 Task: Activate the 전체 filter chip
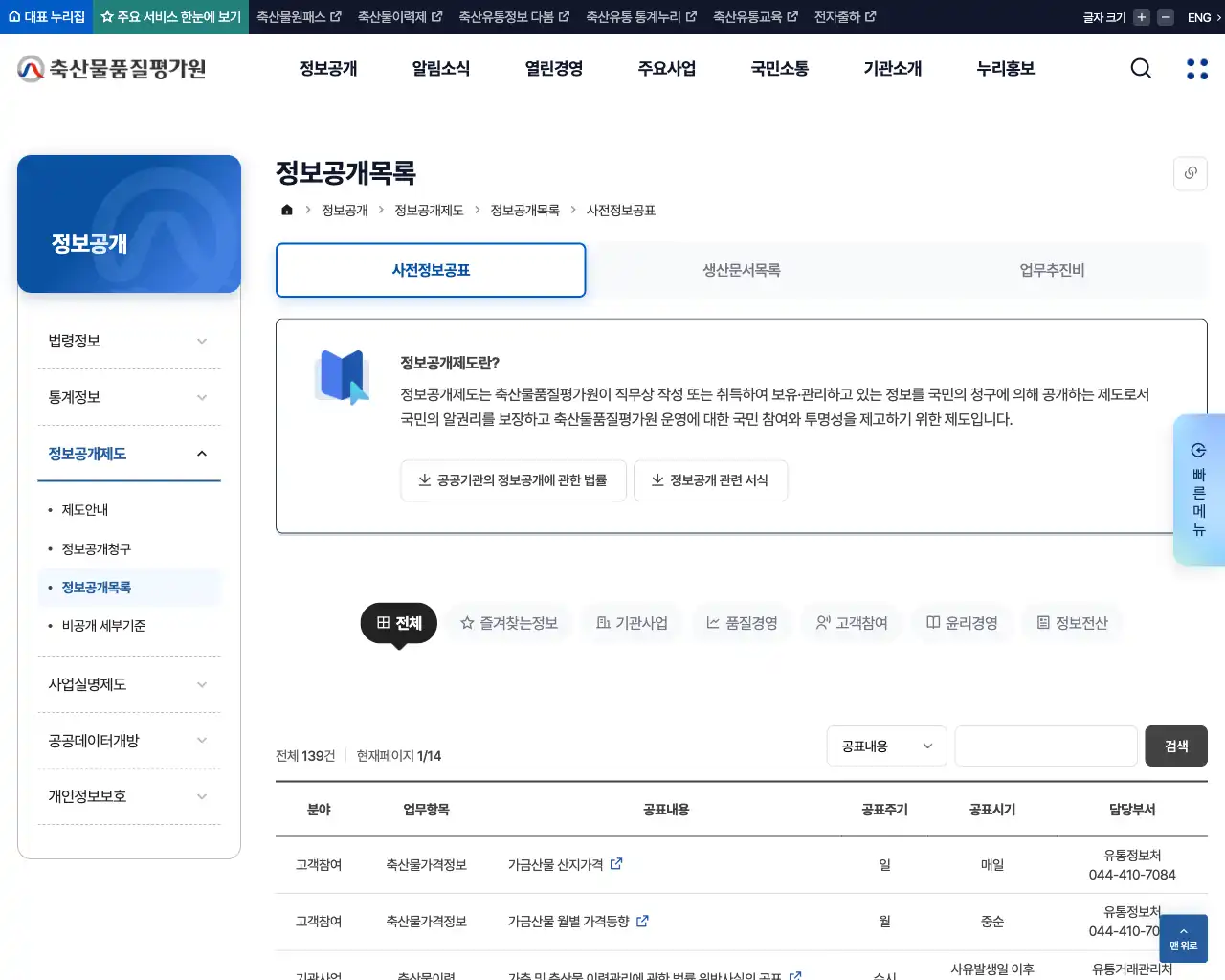pos(398,622)
